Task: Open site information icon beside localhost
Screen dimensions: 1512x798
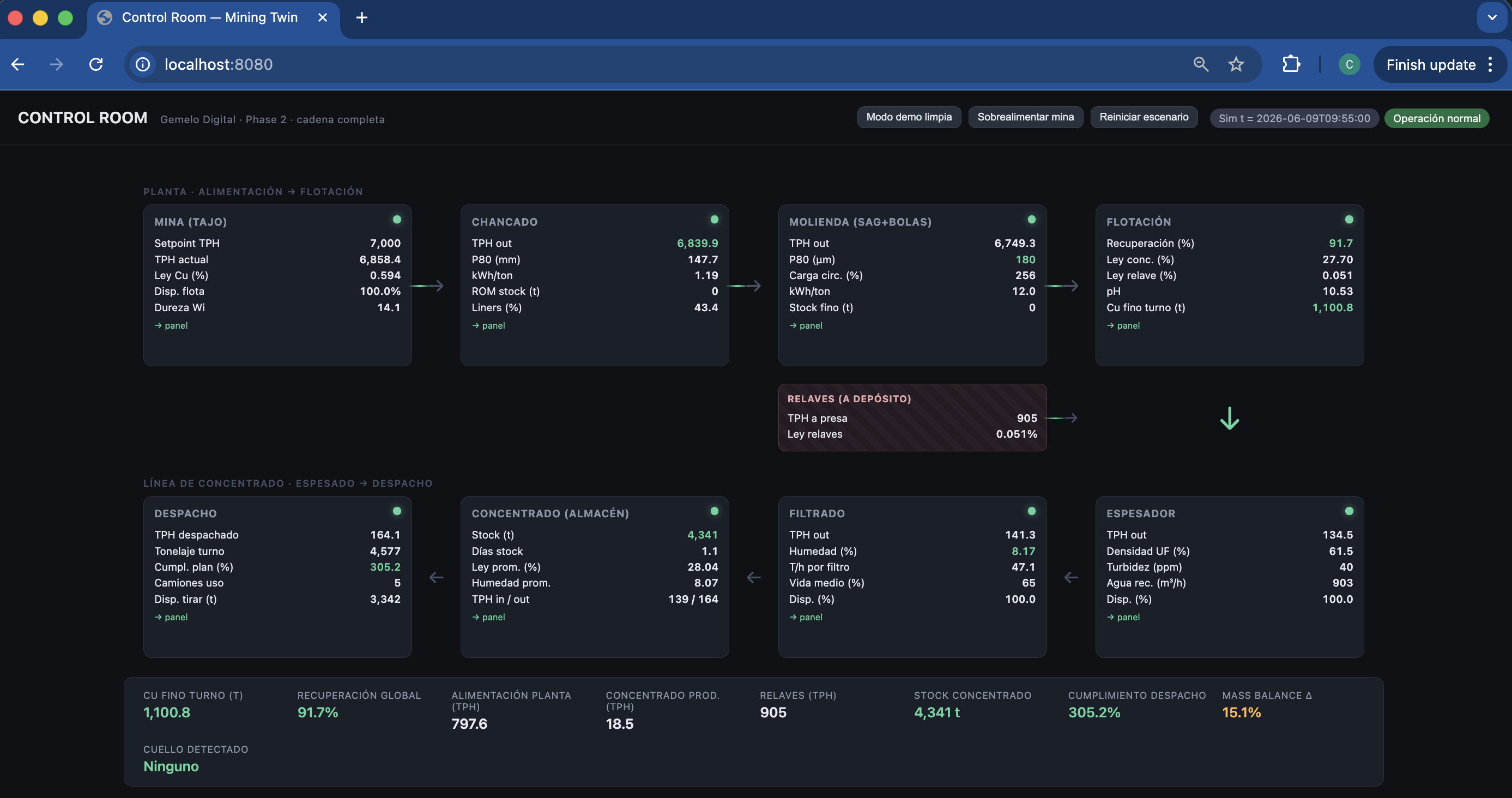Action: [143, 64]
